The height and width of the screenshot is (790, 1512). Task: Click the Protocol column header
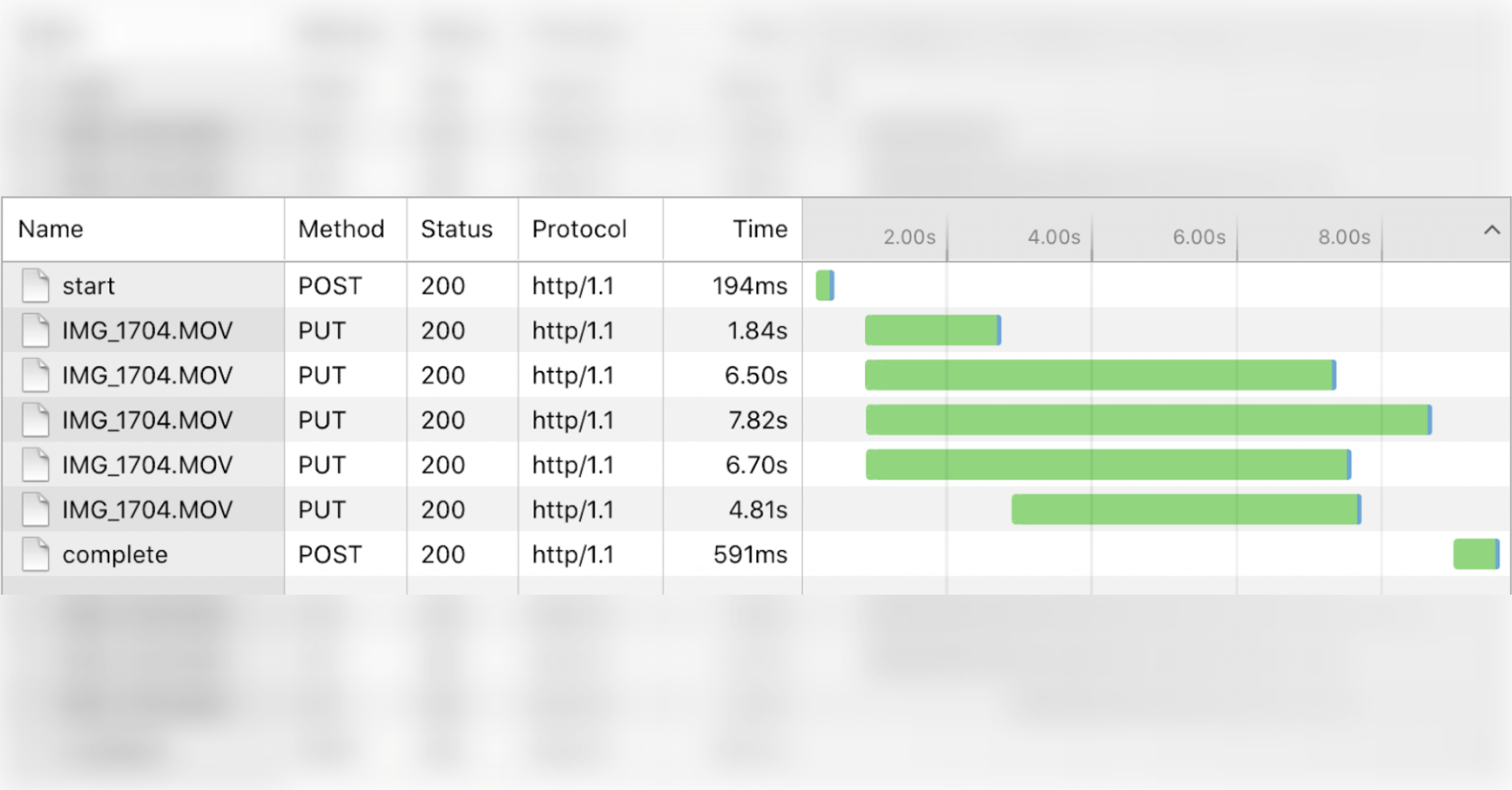tap(579, 229)
